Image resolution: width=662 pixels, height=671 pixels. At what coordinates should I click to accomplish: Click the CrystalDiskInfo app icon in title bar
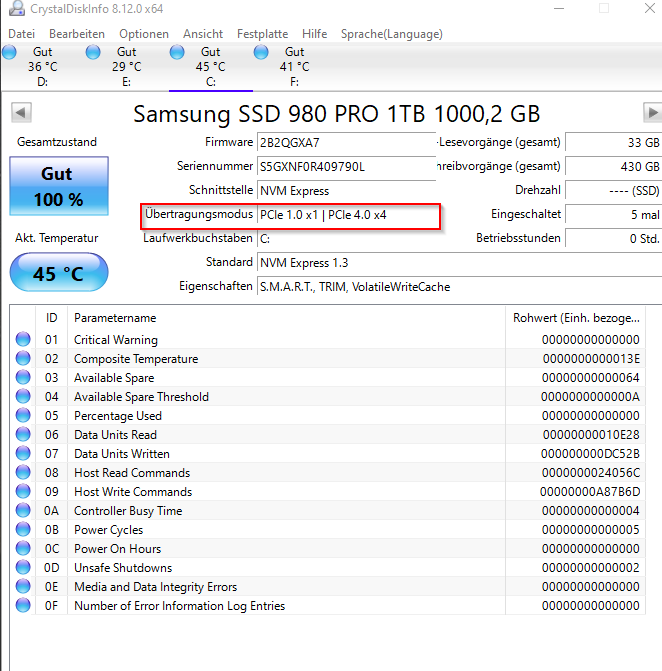pyautogui.click(x=16, y=8)
